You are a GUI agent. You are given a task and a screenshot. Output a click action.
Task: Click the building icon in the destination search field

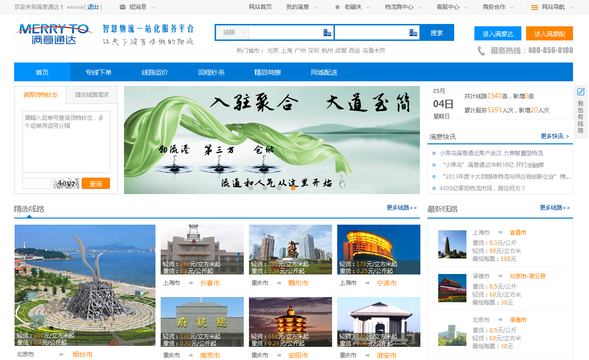click(x=413, y=33)
